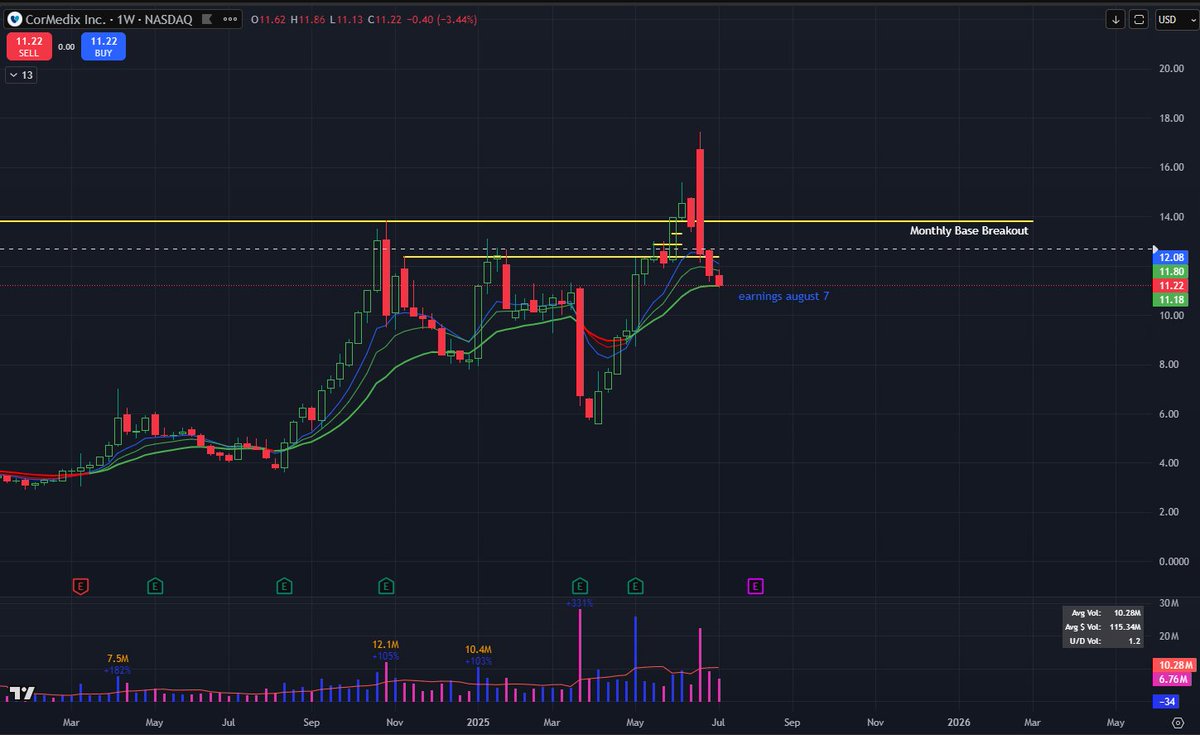Click the 12.1M +105% volume annotation
This screenshot has width=1200, height=735.
pos(386,650)
